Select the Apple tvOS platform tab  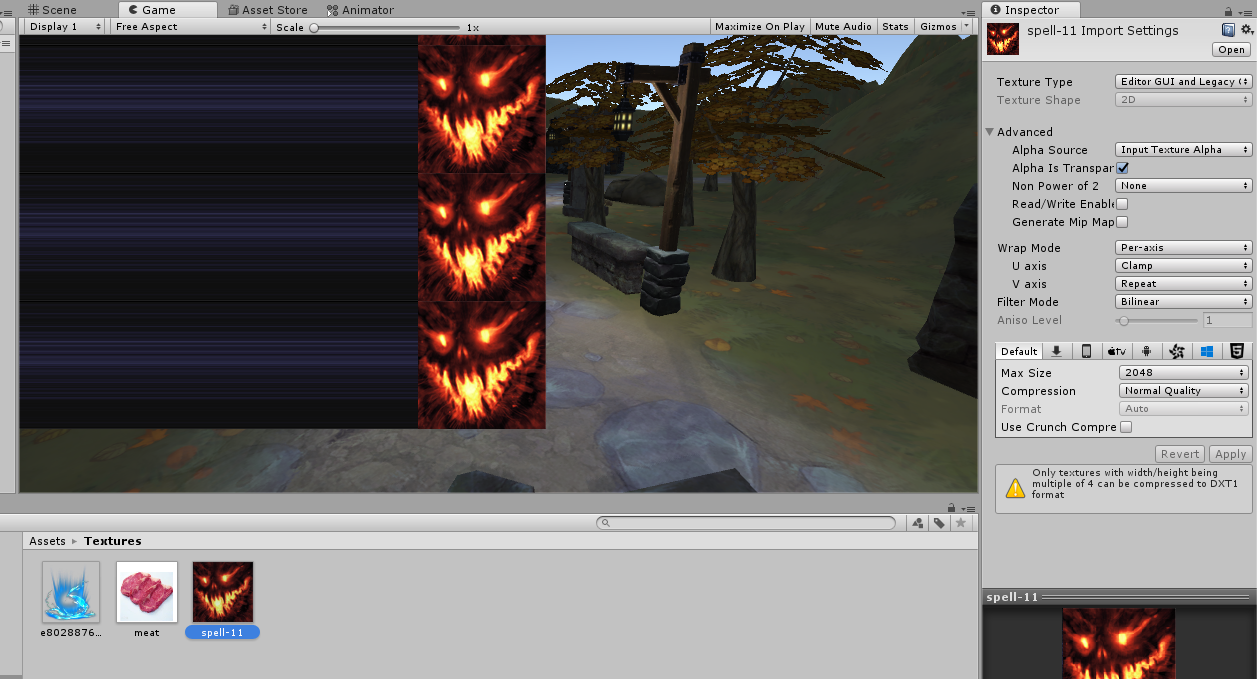point(1116,351)
